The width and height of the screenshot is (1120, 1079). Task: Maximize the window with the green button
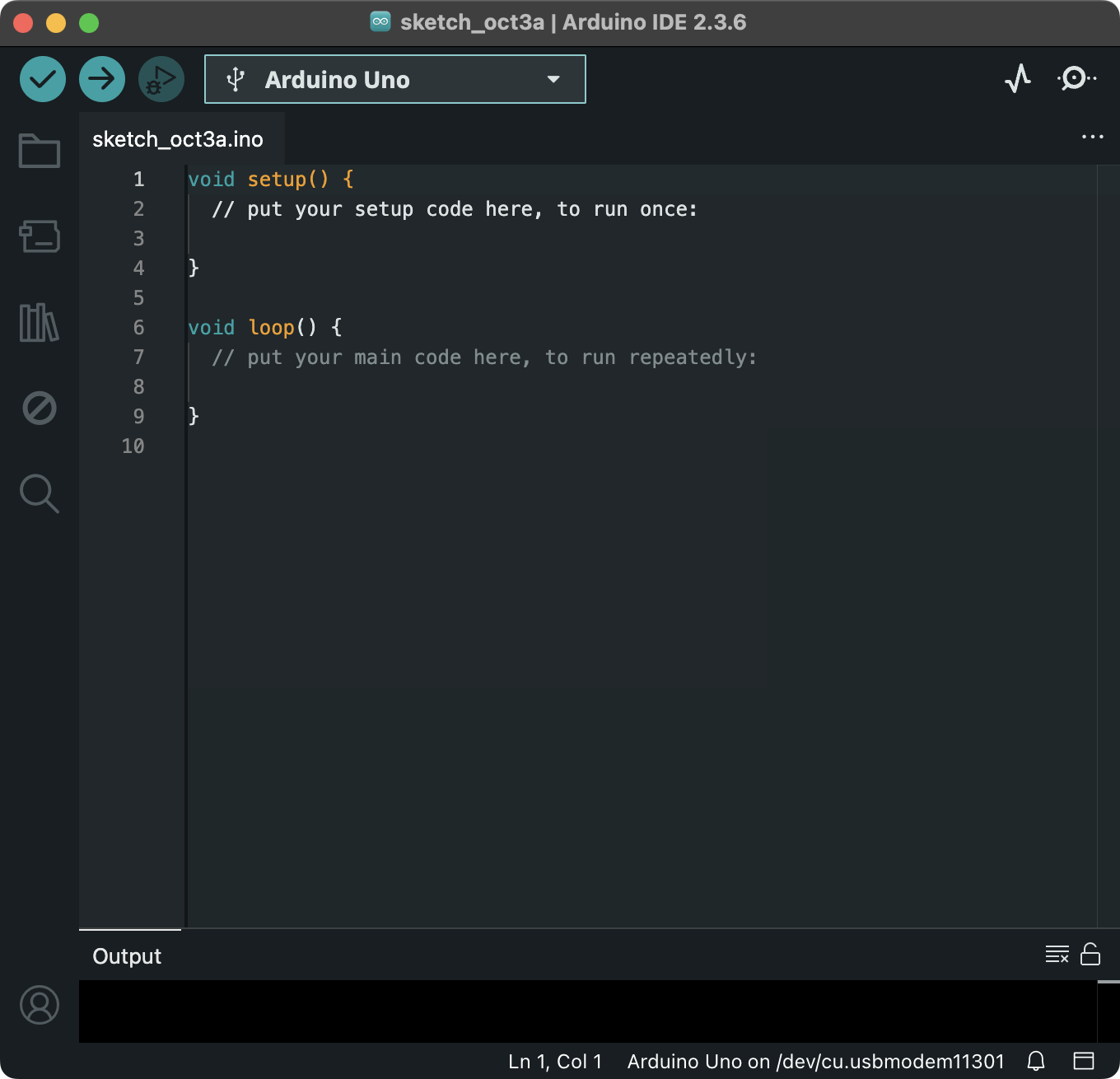pyautogui.click(x=89, y=23)
